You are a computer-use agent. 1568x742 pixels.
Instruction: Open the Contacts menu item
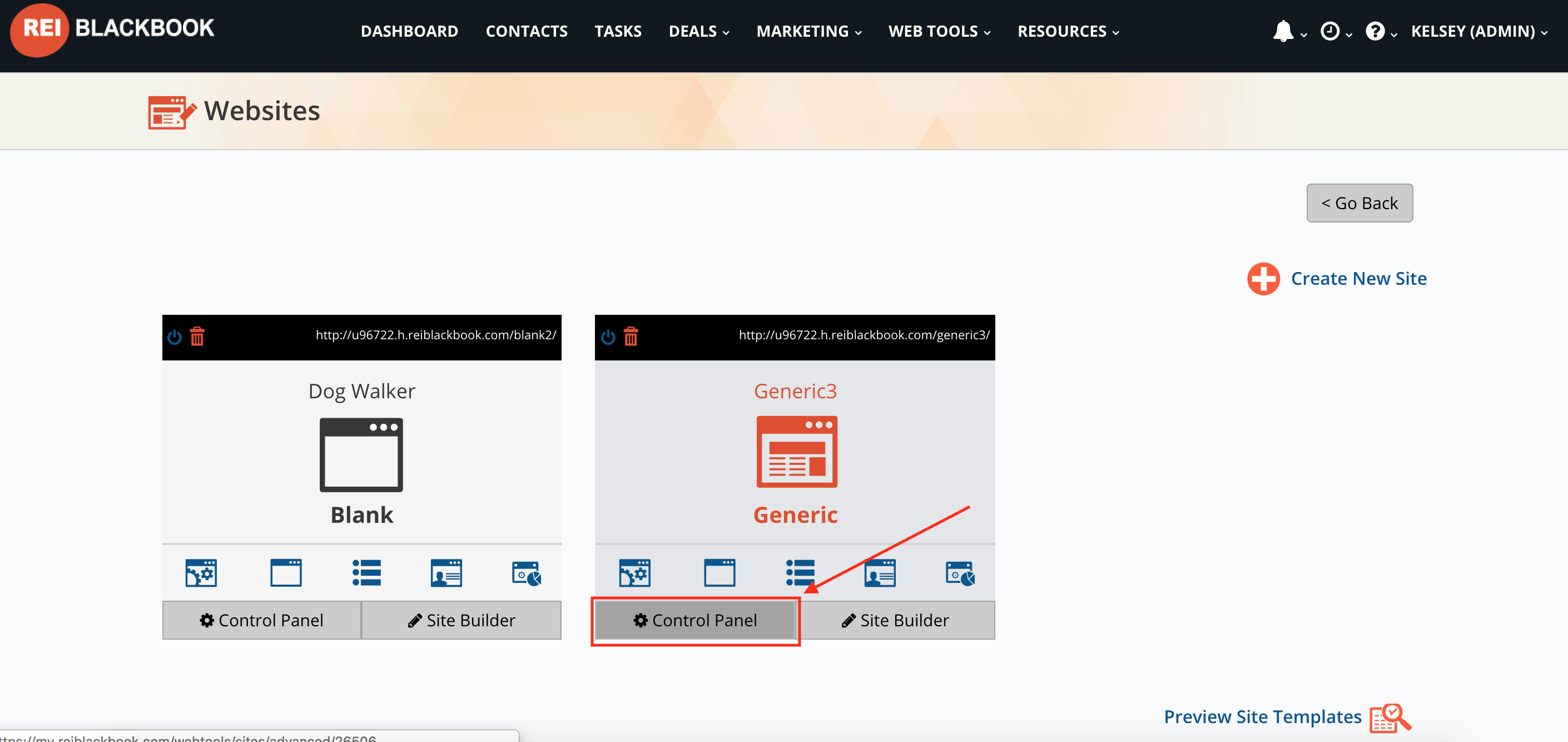point(526,31)
